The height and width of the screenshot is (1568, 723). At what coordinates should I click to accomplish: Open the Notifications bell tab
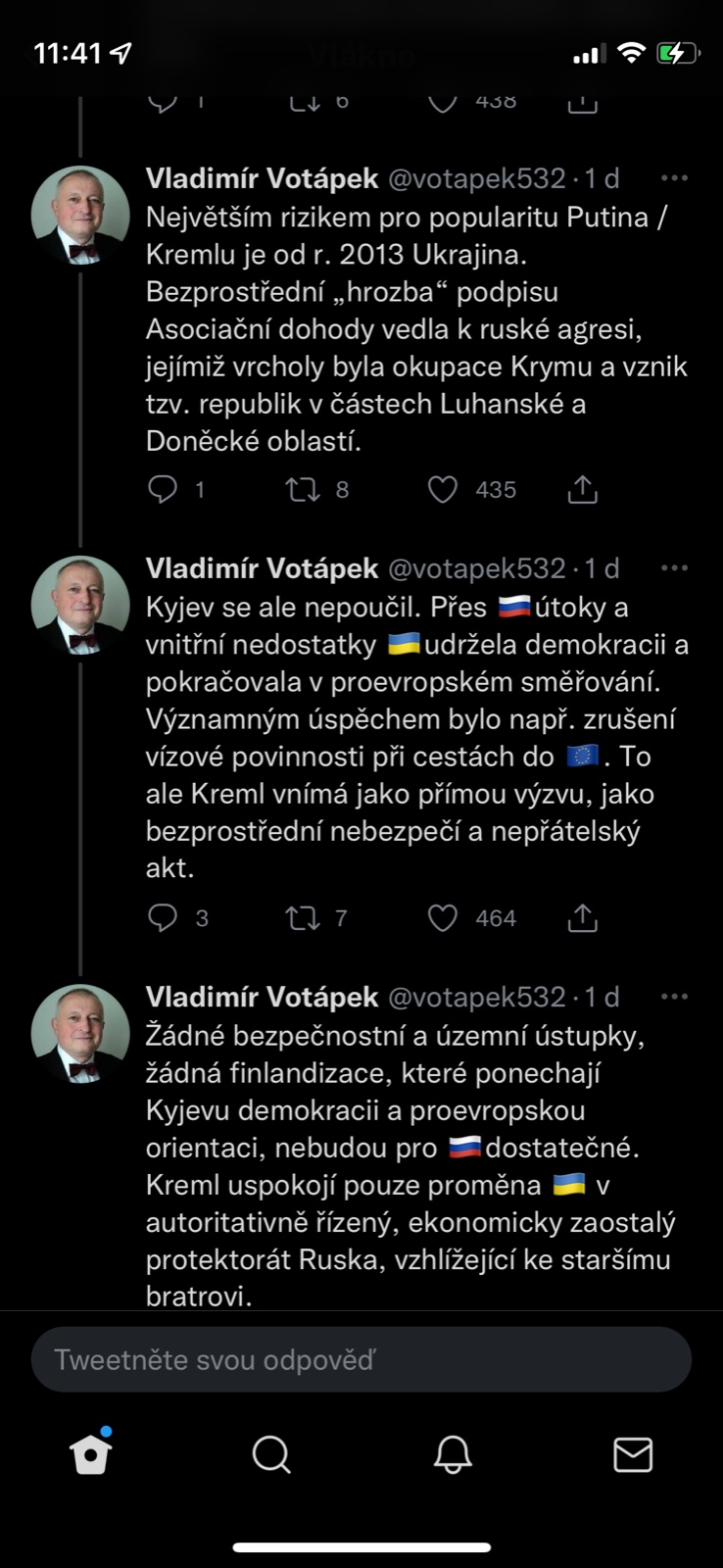pos(453,1455)
